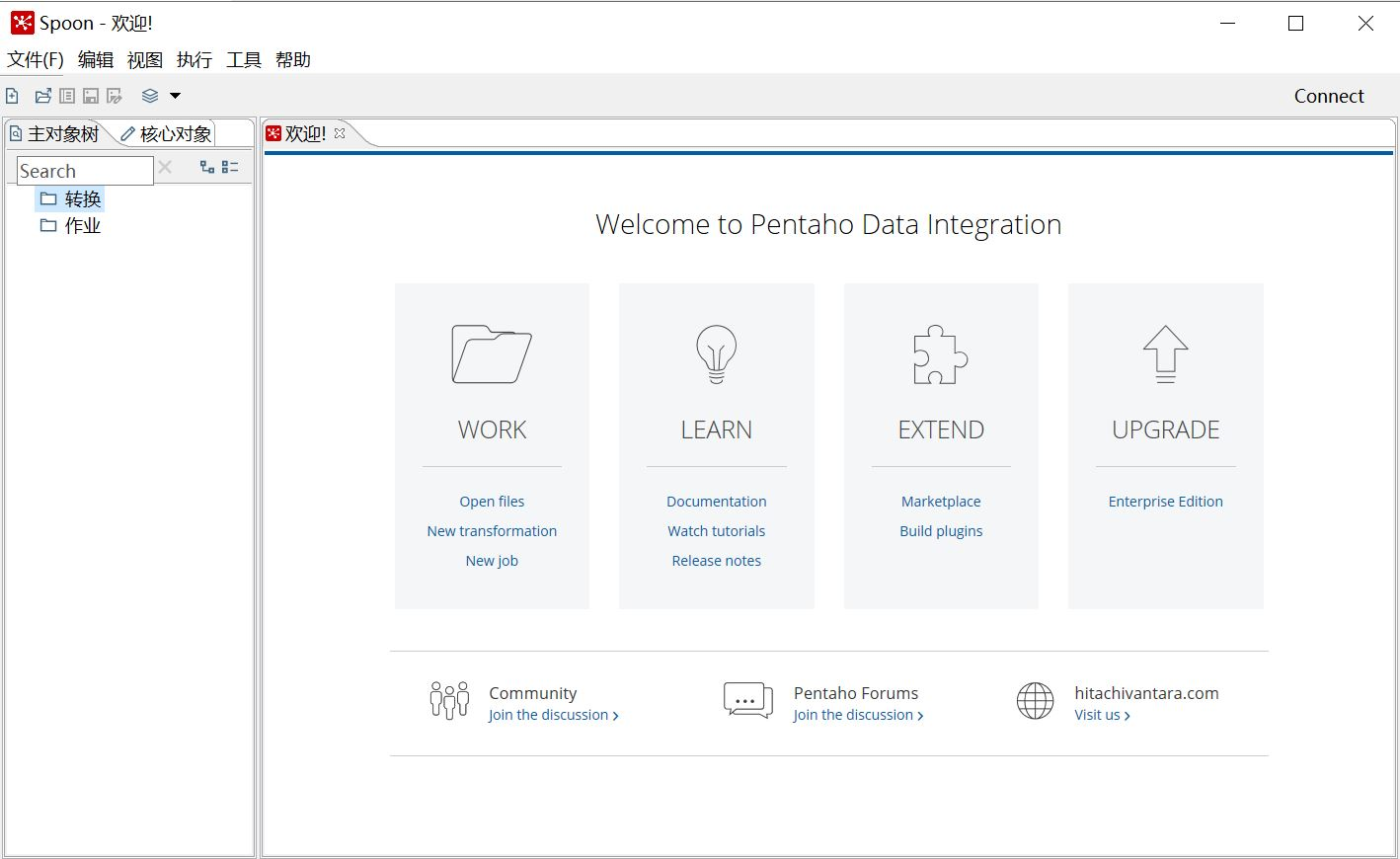
Task: Open the 工具 menu
Action: click(244, 59)
